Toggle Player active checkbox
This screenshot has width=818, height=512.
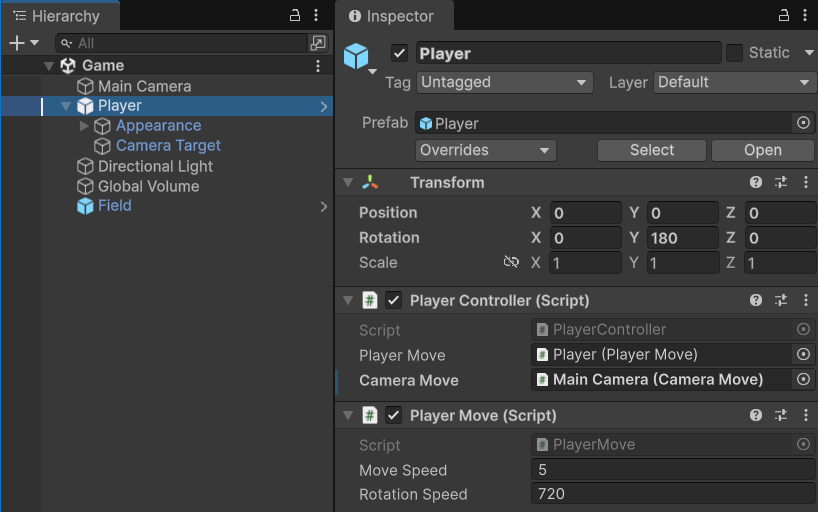click(399, 53)
